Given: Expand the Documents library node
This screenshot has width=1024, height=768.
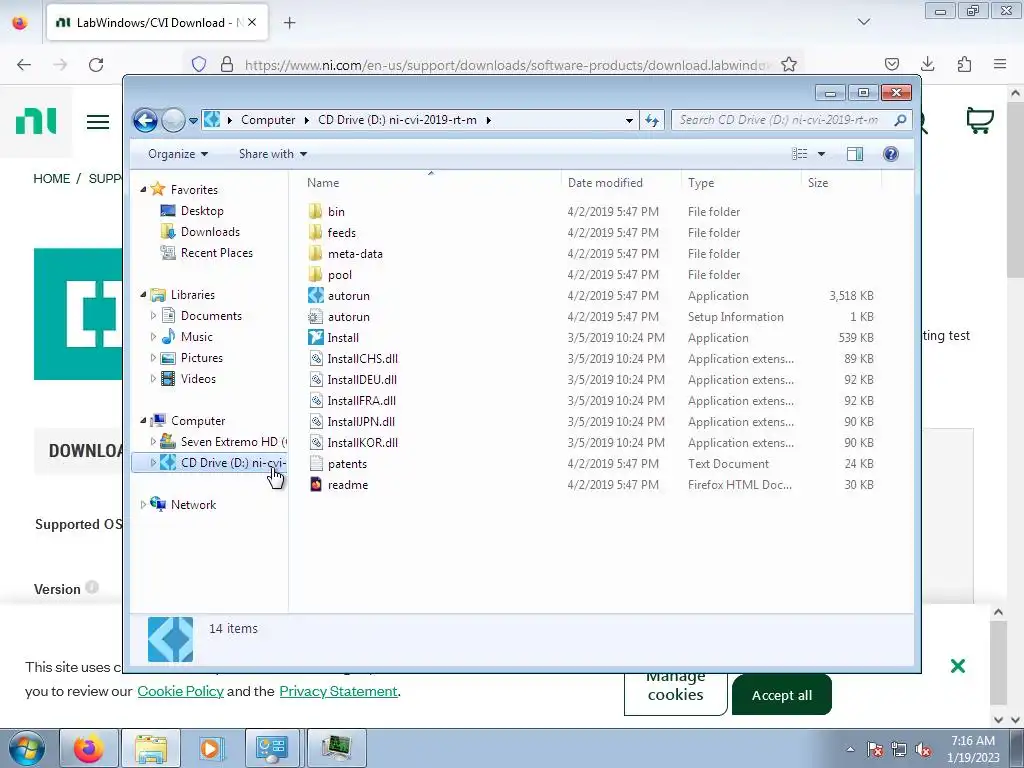Looking at the screenshot, I should click(153, 315).
